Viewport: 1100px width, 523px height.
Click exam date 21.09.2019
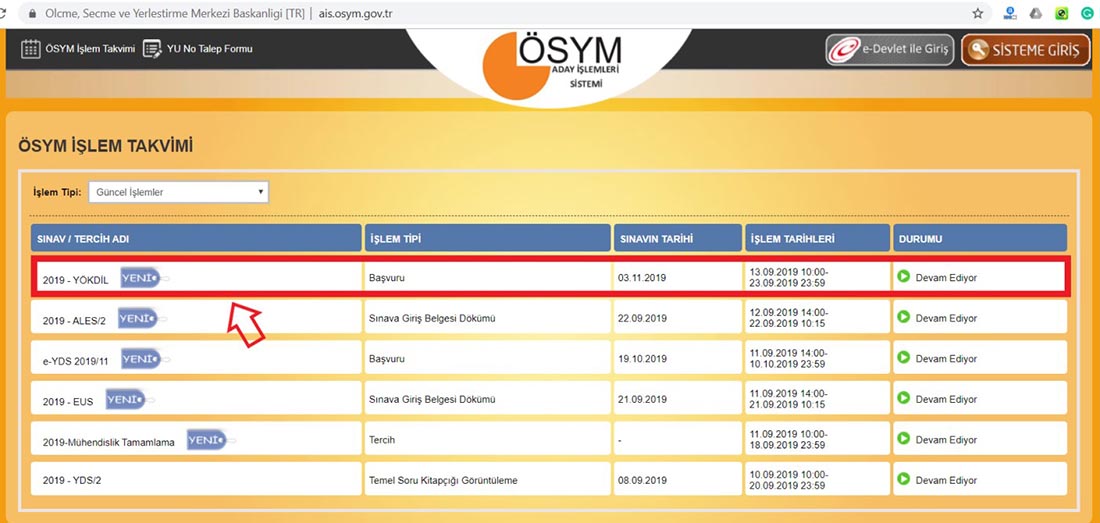coord(642,400)
